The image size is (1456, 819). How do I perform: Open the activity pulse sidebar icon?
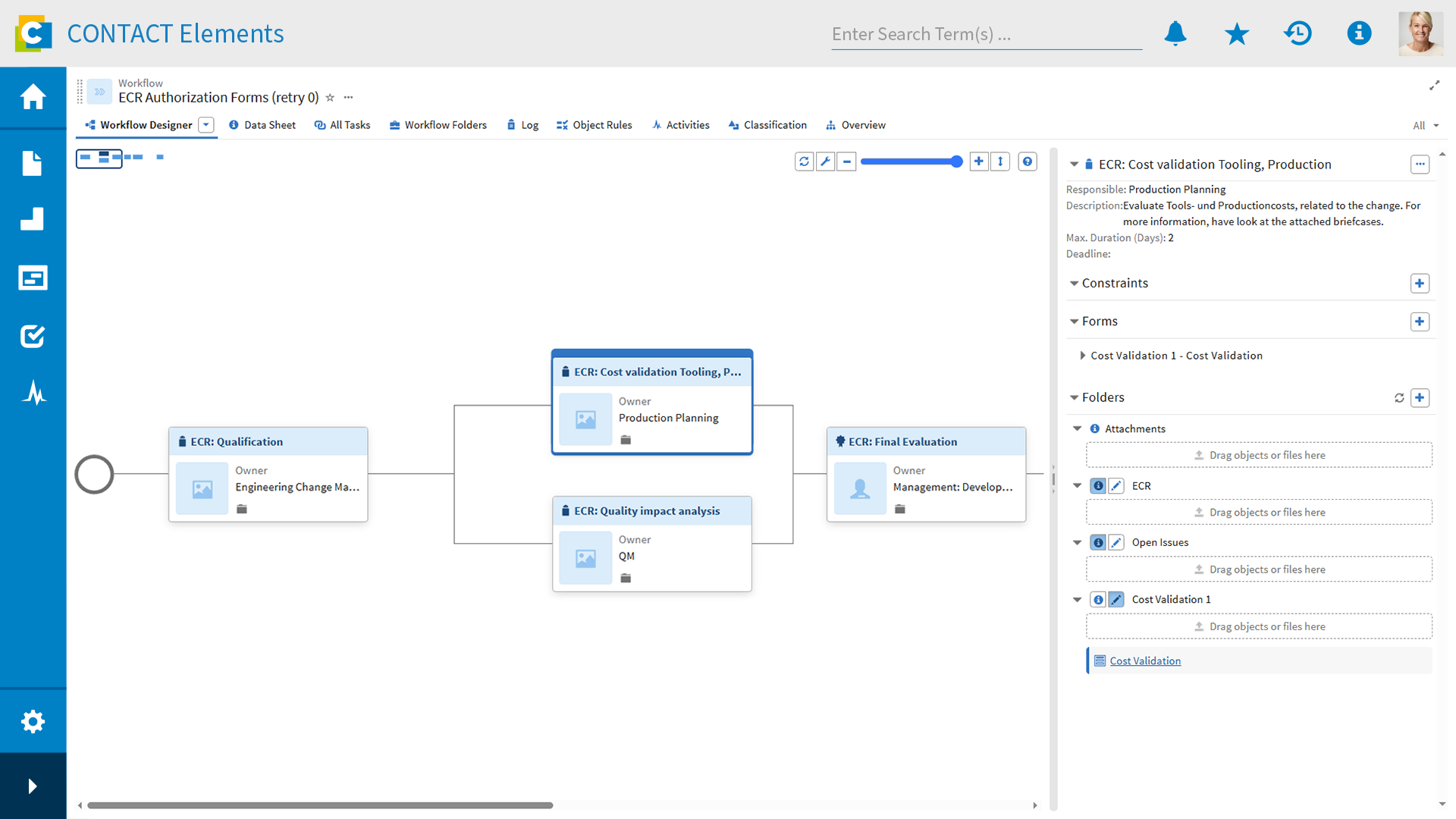coord(33,393)
